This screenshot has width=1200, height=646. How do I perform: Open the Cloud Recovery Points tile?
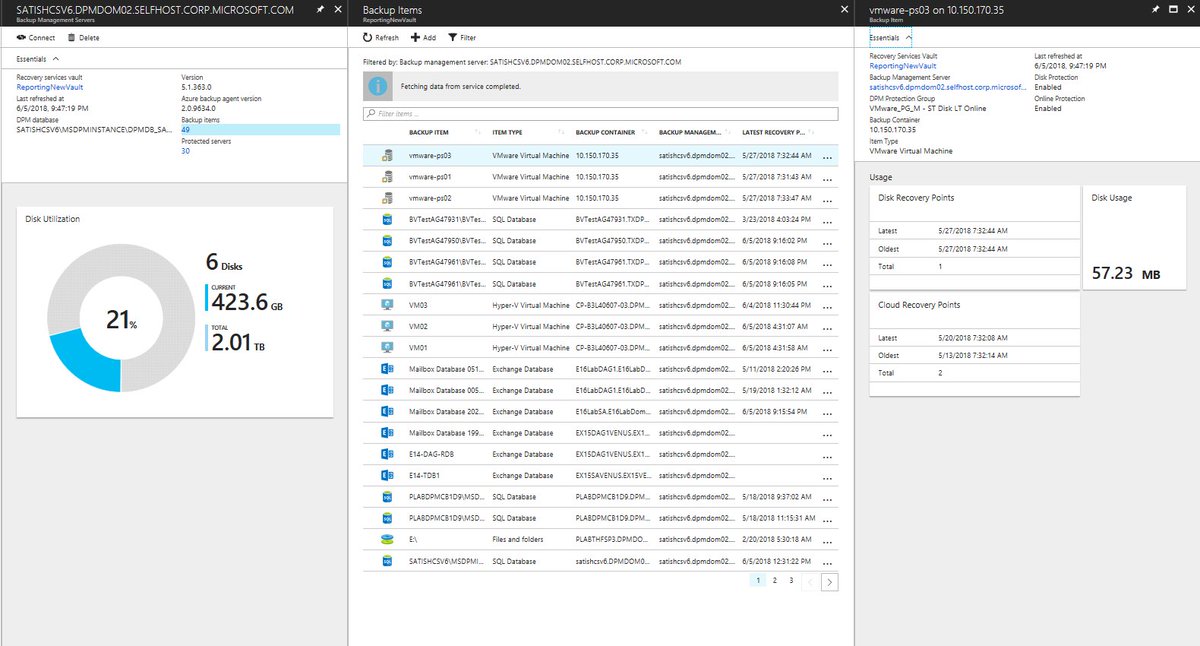974,344
